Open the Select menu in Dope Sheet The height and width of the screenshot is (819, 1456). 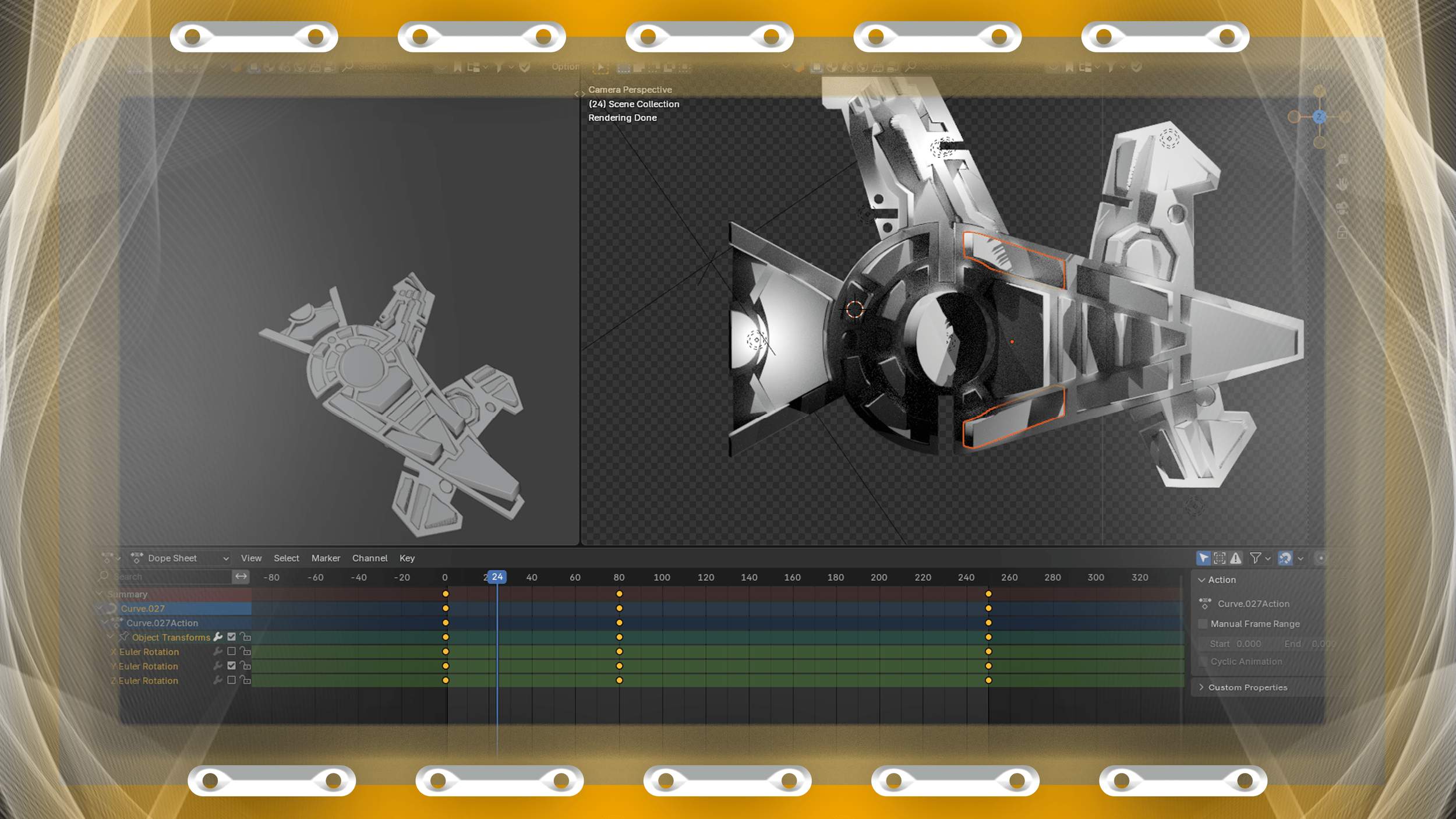286,558
